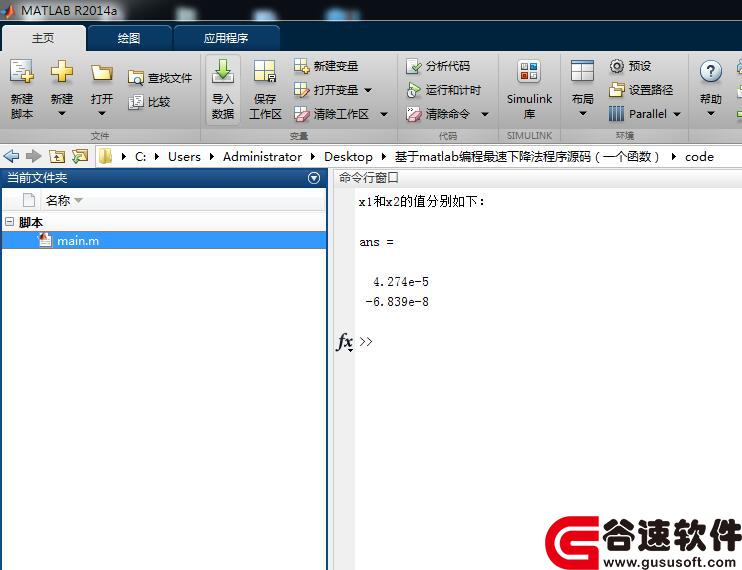742x570 pixels.
Task: Expand the Open Variable (打开变量) dropdown arrow
Action: 368,90
